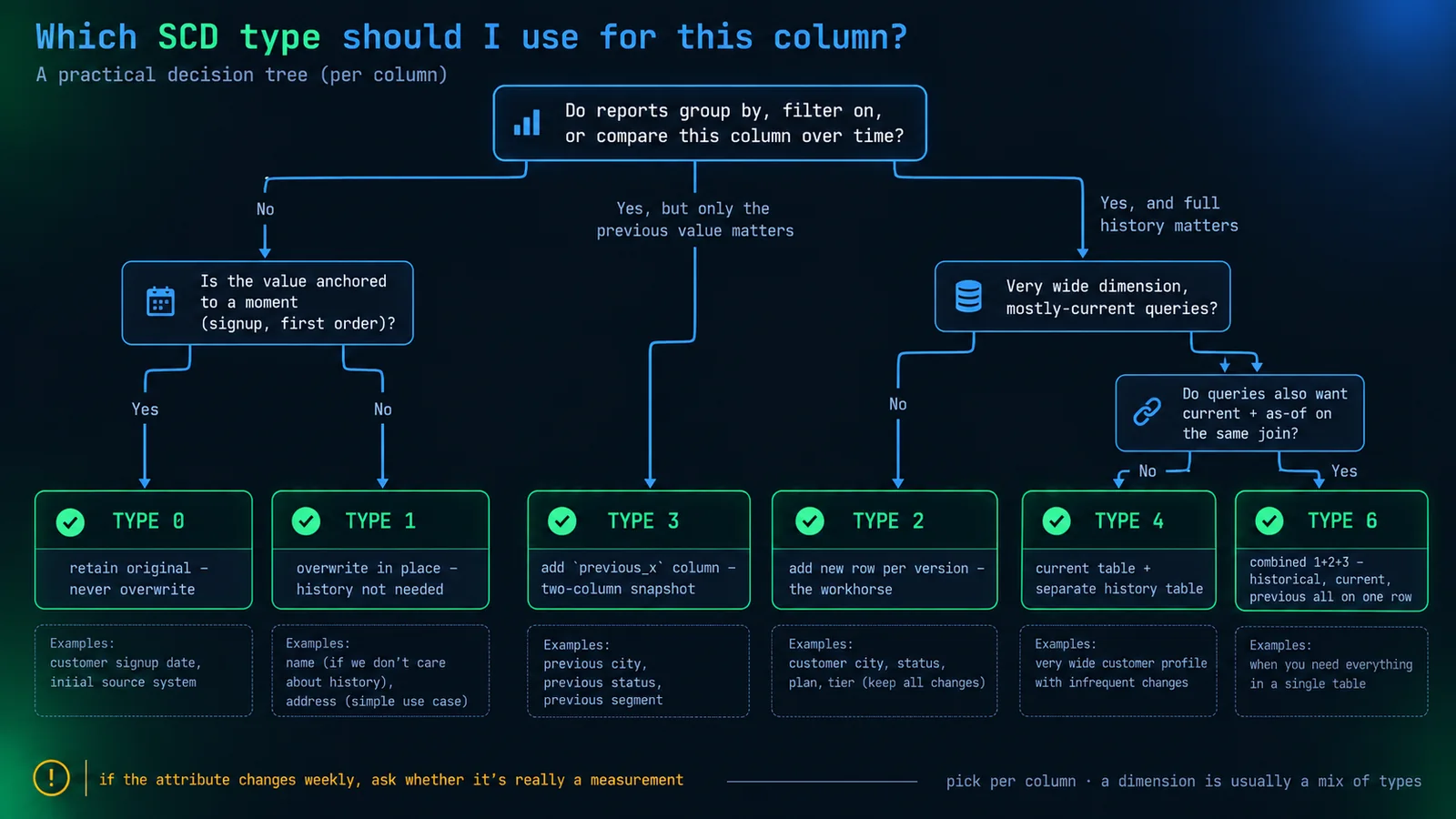Viewport: 1456px width, 819px height.
Task: Click the "TYPE 4" heading
Action: [1129, 521]
